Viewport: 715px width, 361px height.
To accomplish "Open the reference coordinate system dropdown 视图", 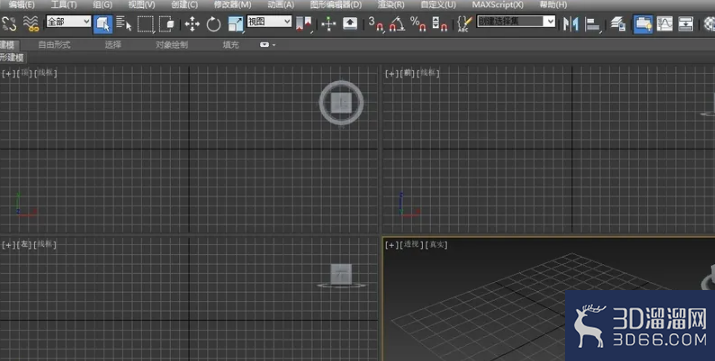I will [x=269, y=21].
